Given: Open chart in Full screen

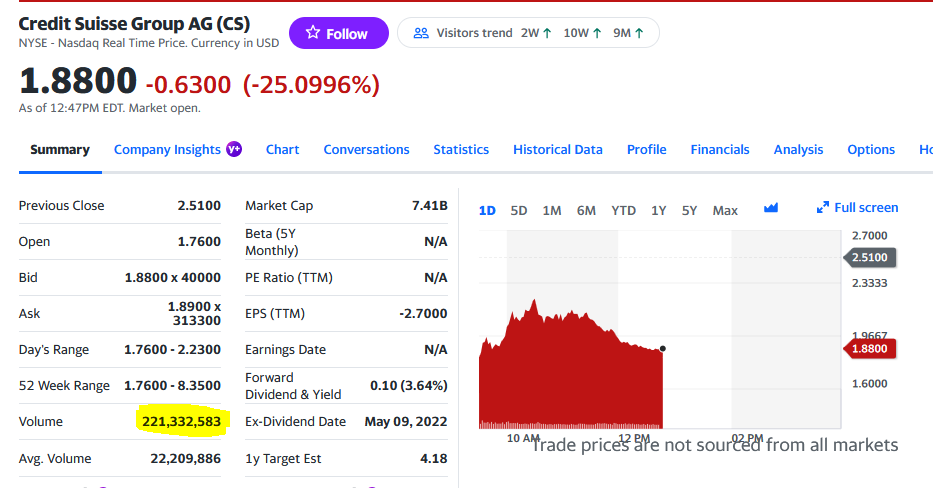Looking at the screenshot, I should (x=857, y=208).
